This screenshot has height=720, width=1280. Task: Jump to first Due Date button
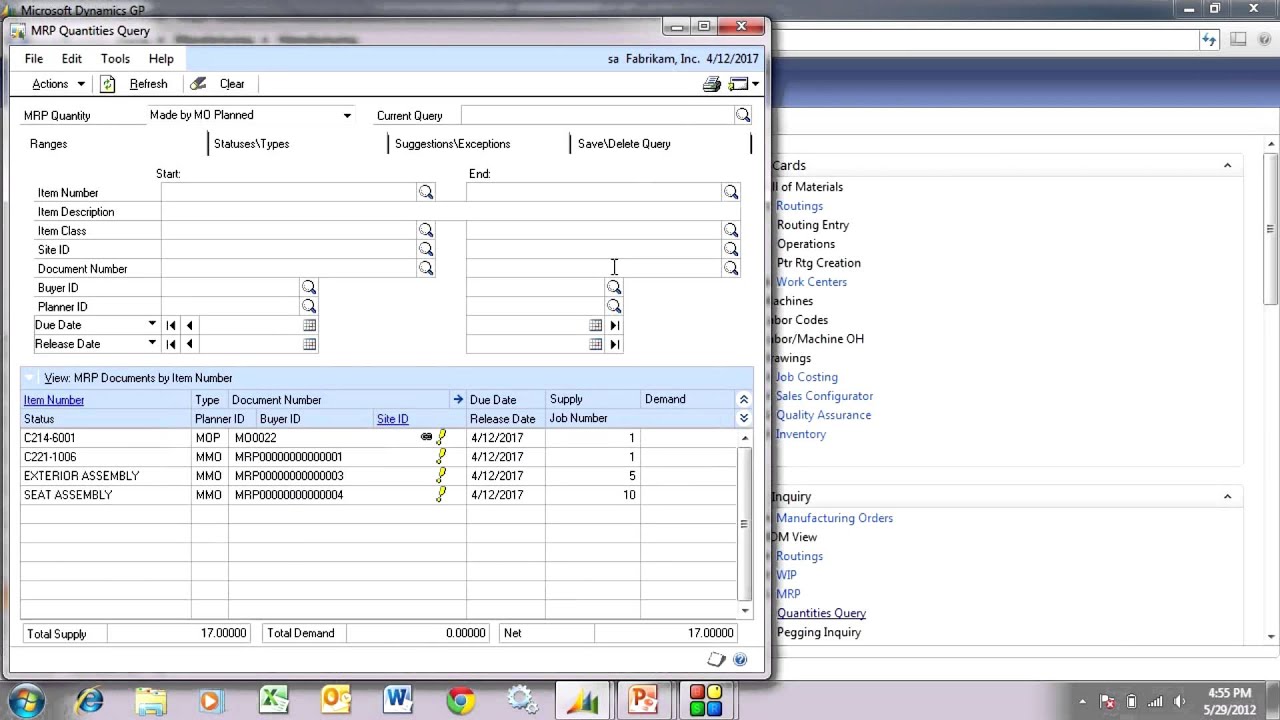coord(171,325)
